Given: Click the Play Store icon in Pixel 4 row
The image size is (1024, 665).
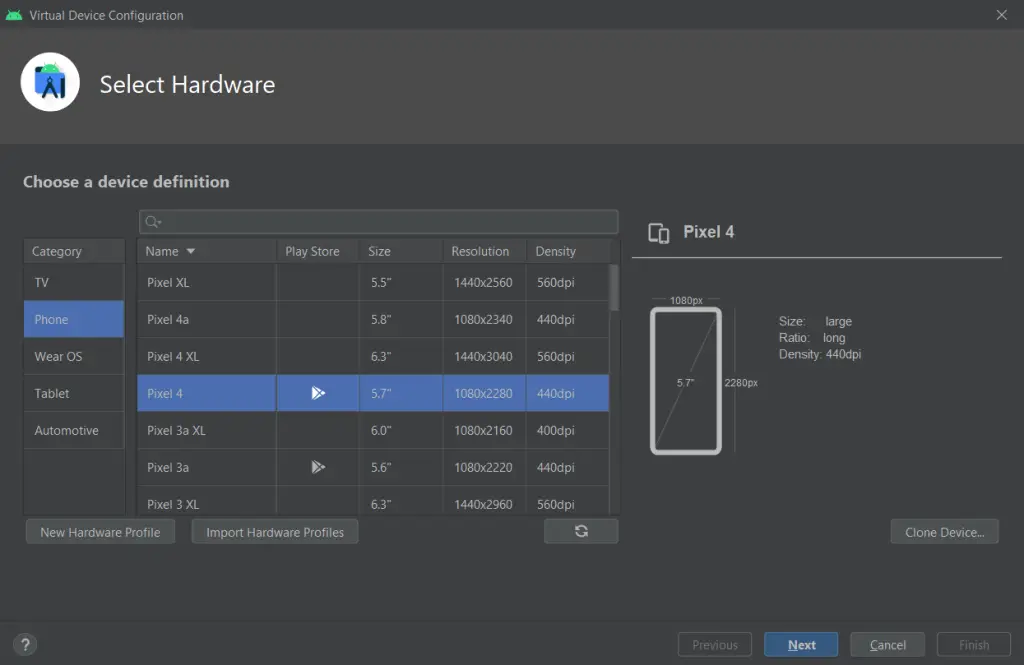Looking at the screenshot, I should coord(318,393).
